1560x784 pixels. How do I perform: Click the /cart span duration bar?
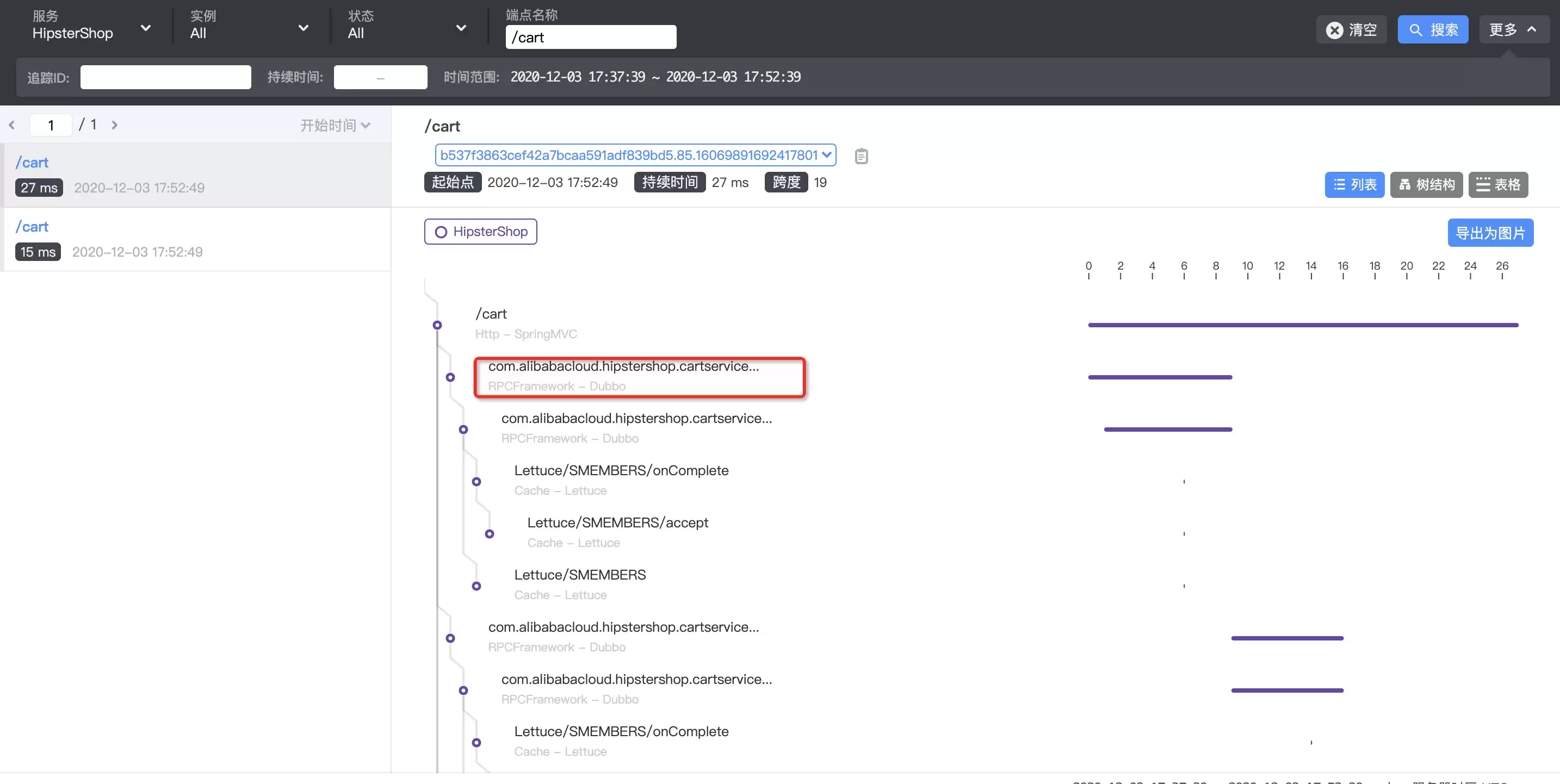[1303, 325]
